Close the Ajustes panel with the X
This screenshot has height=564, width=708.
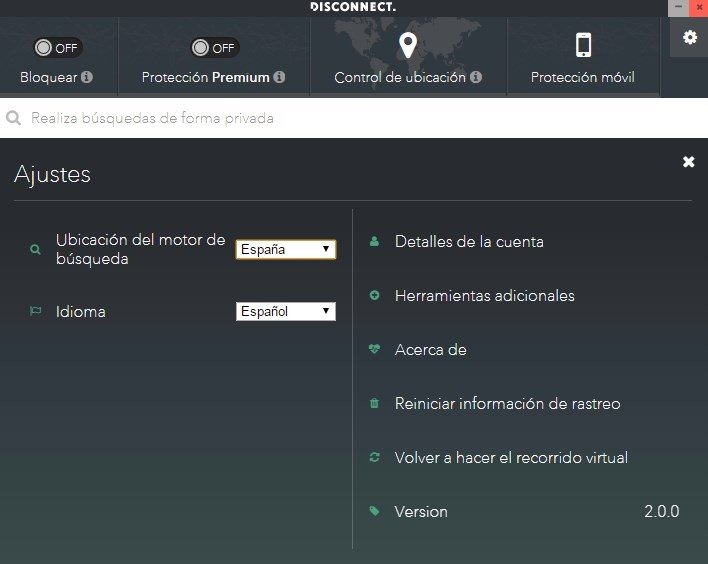click(689, 162)
